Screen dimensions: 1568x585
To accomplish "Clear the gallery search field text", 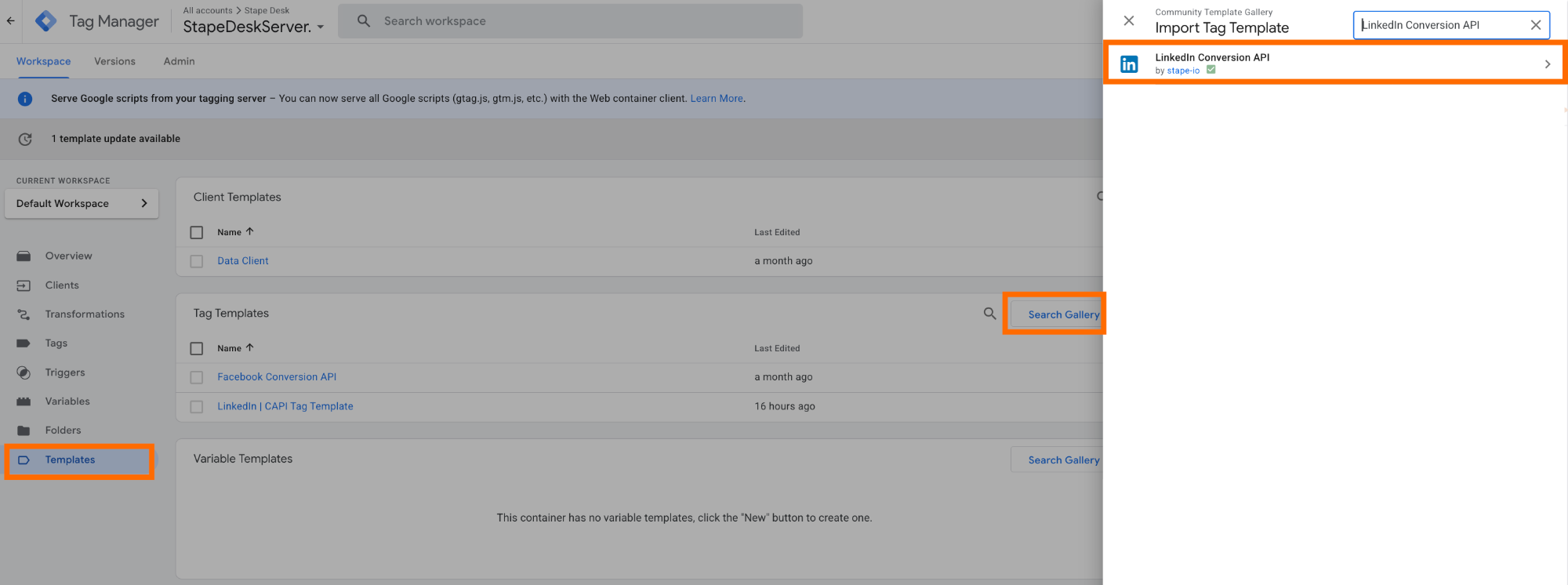I will pos(1535,25).
